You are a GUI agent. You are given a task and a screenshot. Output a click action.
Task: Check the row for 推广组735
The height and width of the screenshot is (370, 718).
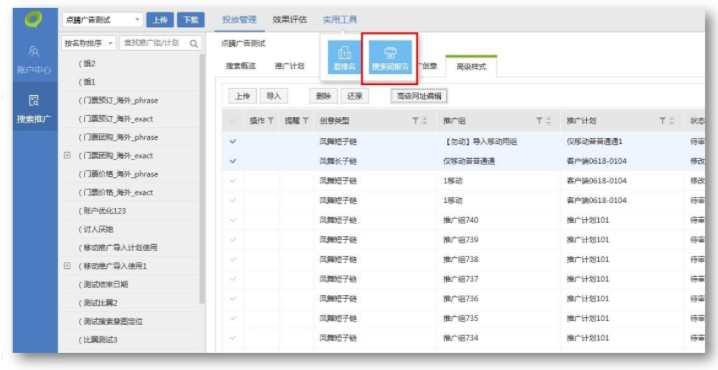(233, 319)
